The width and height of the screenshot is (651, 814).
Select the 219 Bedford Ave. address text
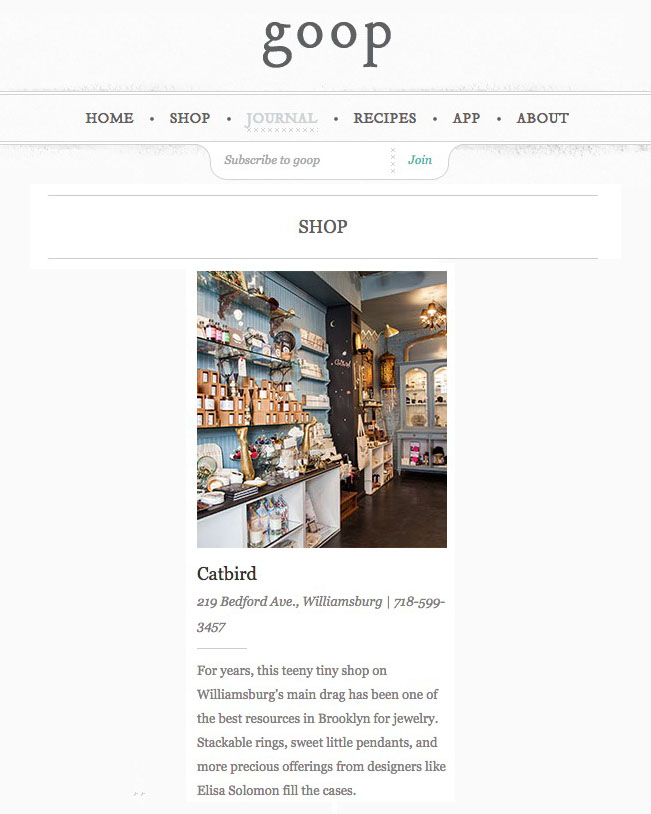248,602
